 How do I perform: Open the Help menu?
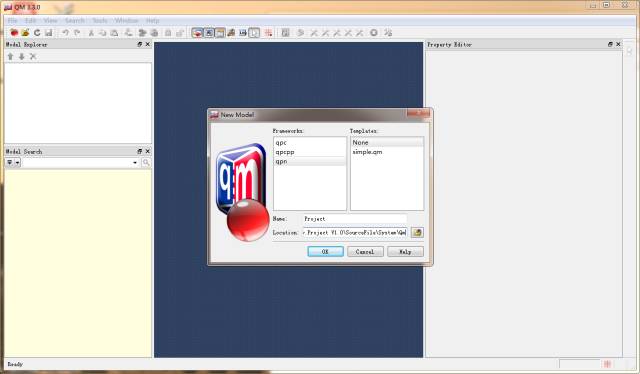click(x=152, y=20)
